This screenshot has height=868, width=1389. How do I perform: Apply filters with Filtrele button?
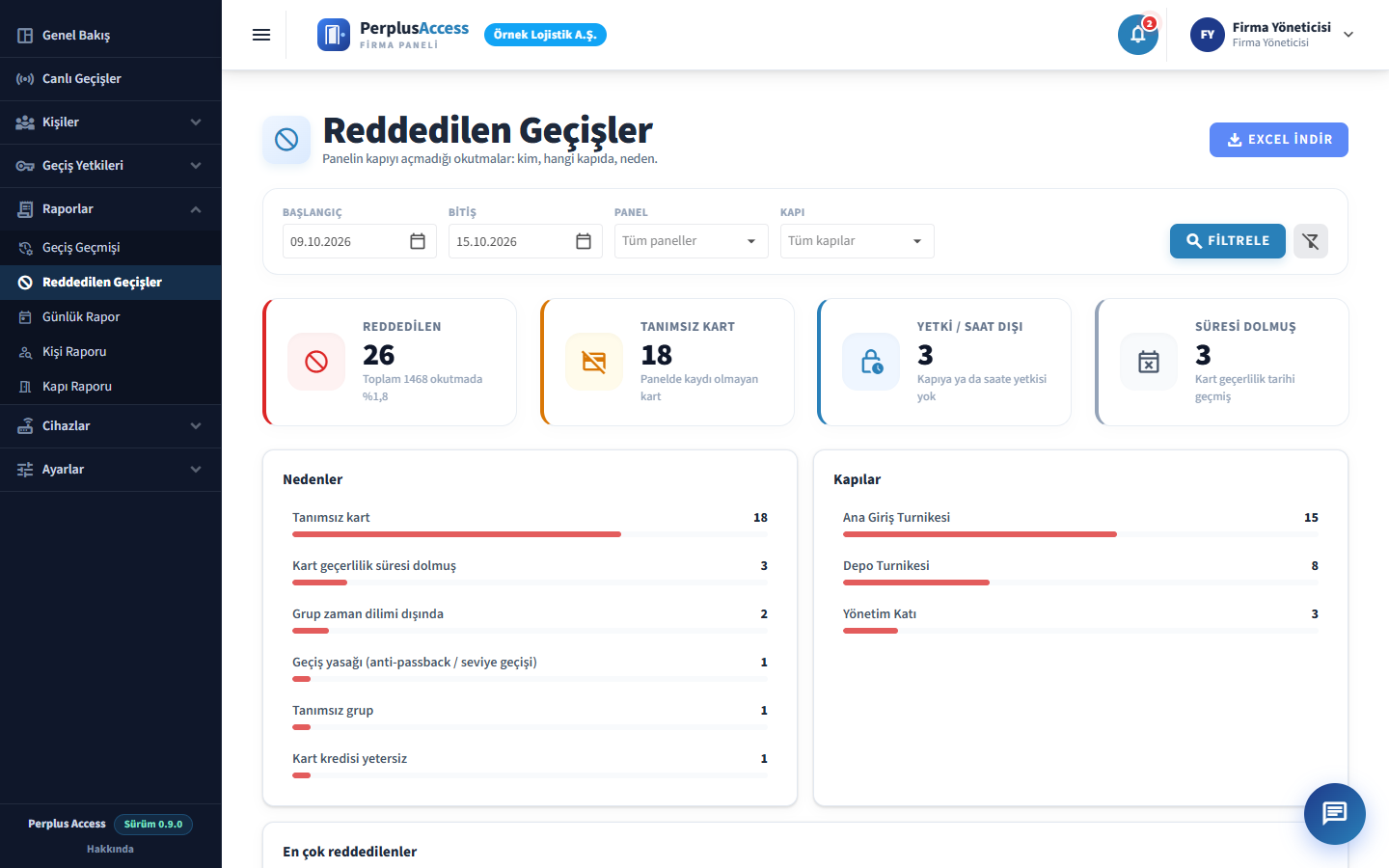click(x=1228, y=241)
